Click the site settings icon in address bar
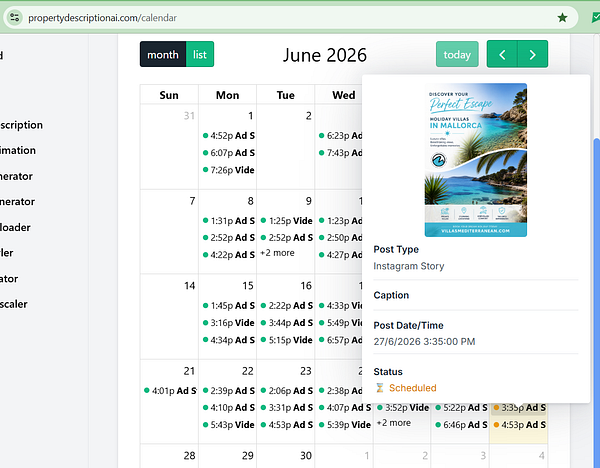This screenshot has width=600, height=468. pos(15,18)
